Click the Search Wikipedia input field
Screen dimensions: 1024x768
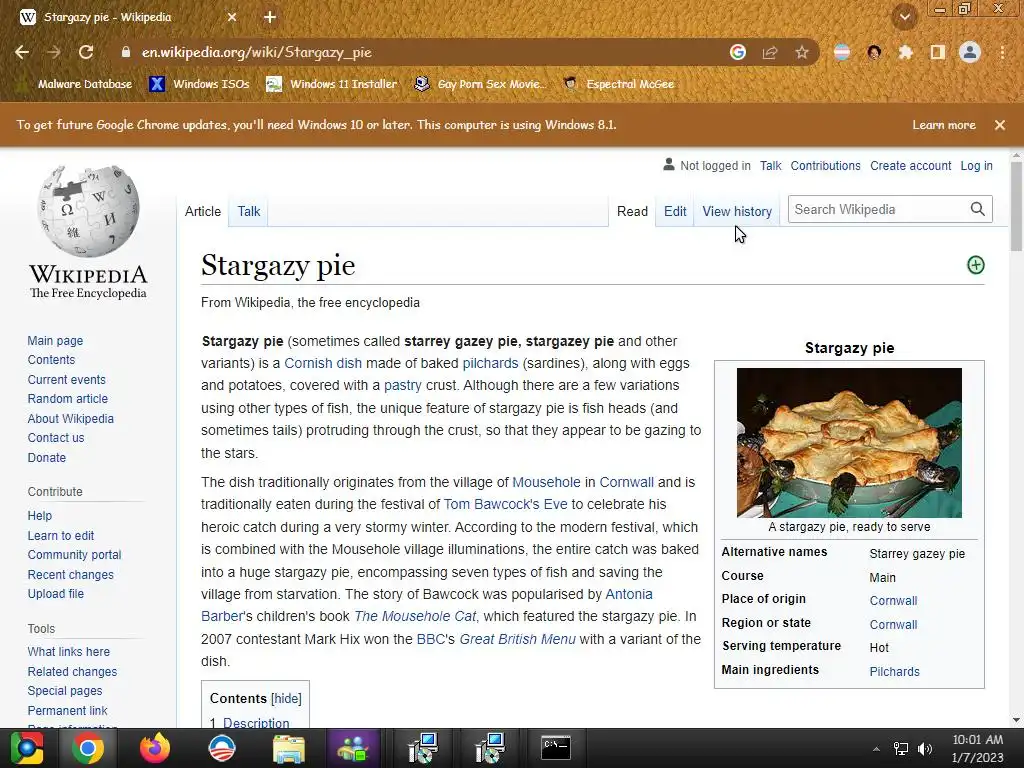877,210
